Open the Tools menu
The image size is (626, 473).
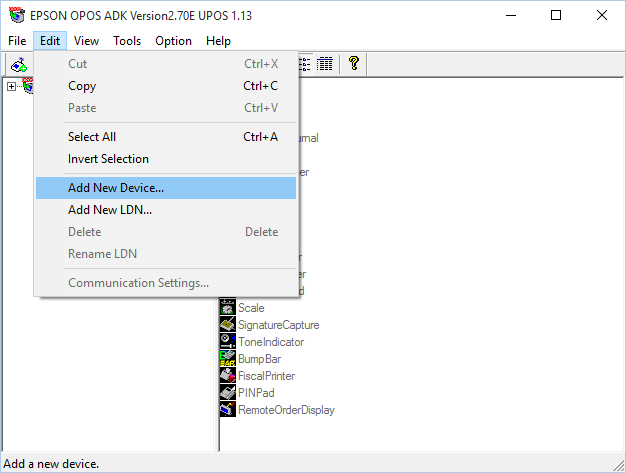pos(127,41)
